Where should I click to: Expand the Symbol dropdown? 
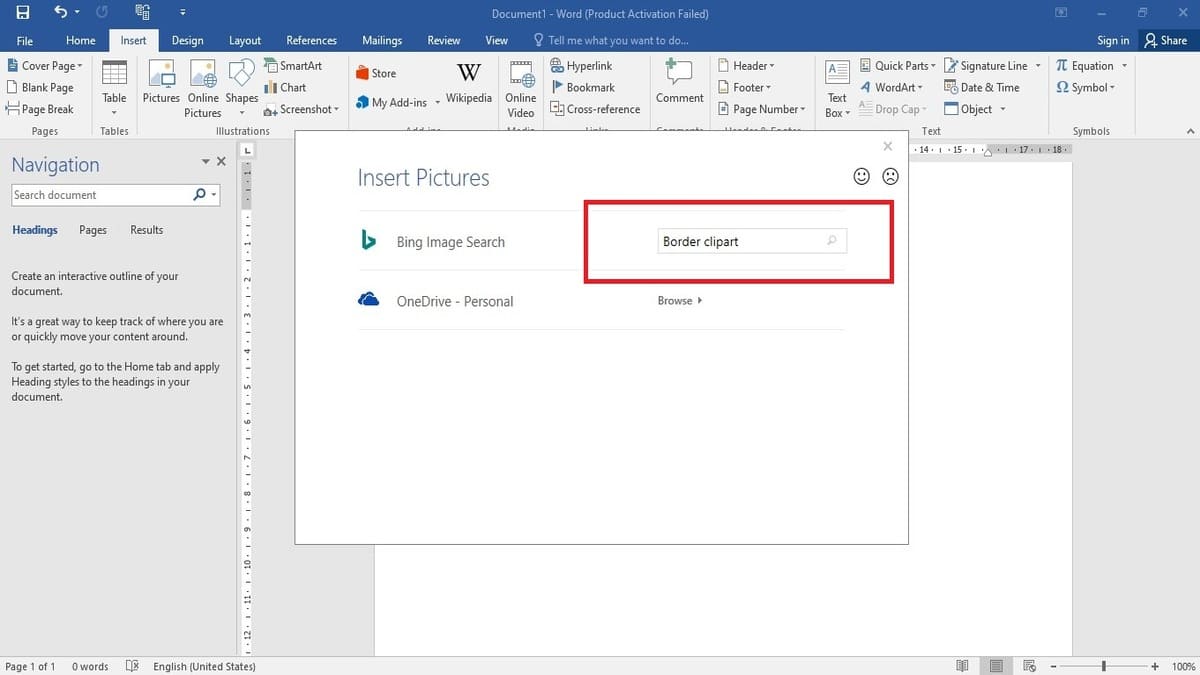click(x=1086, y=87)
